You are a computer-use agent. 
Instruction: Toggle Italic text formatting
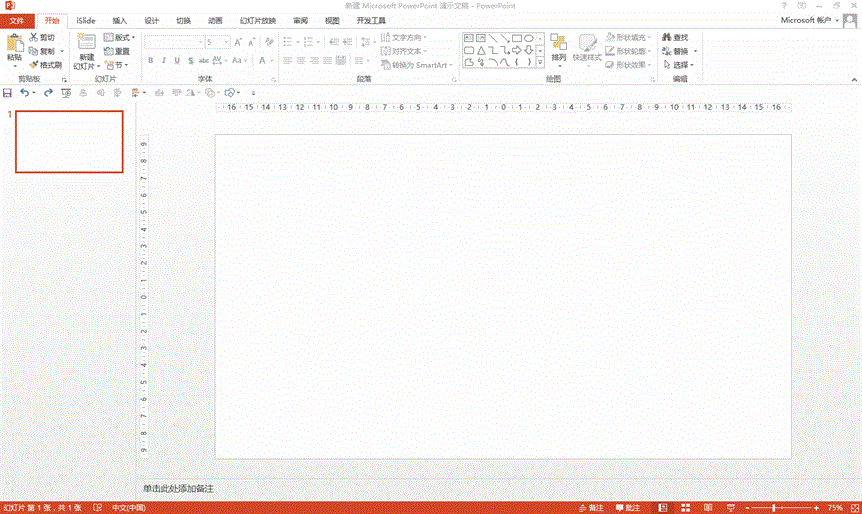pyautogui.click(x=164, y=60)
